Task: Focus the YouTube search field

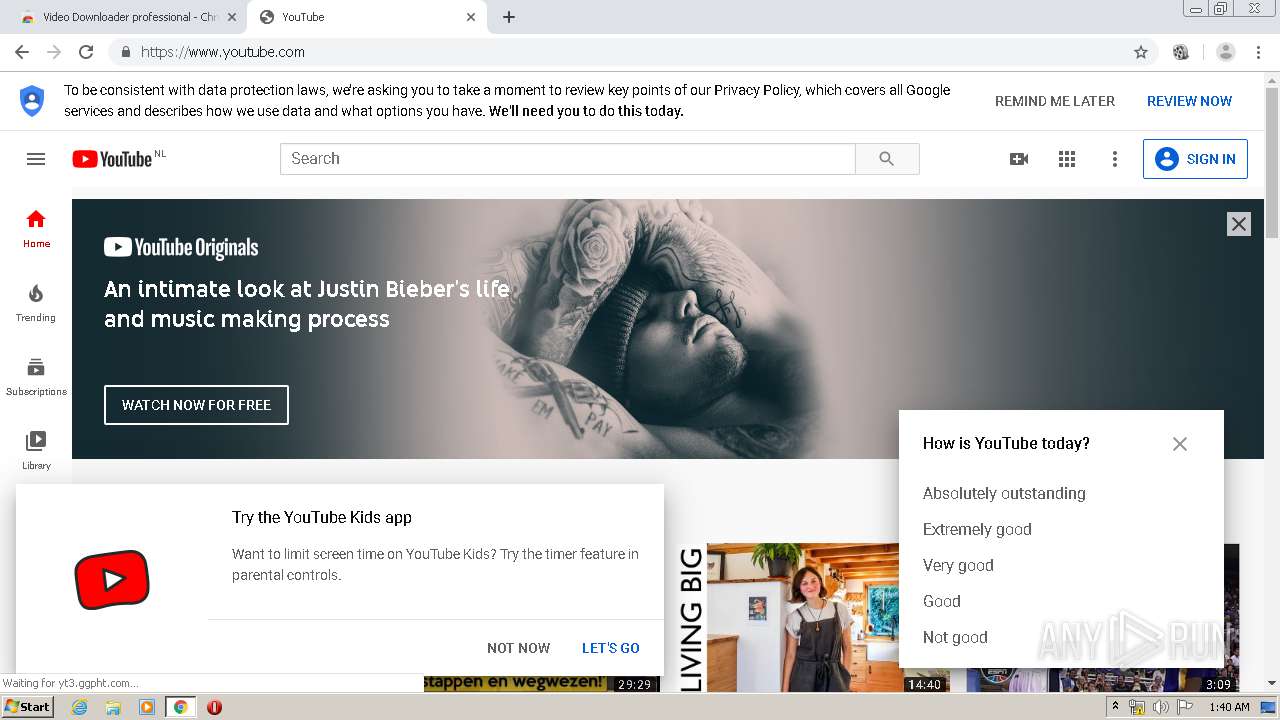Action: tap(568, 159)
